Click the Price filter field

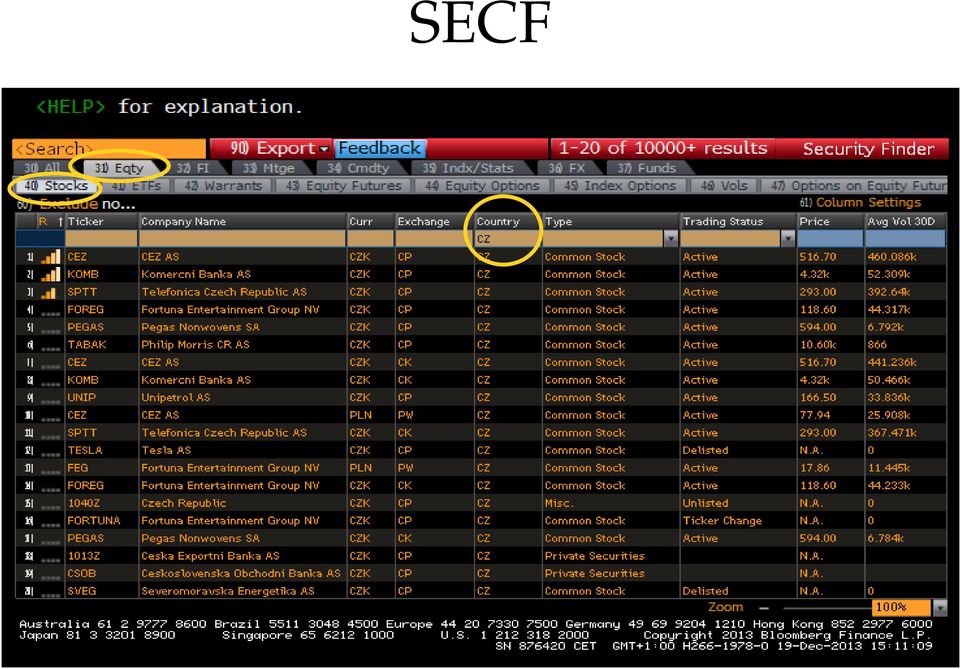tap(830, 239)
